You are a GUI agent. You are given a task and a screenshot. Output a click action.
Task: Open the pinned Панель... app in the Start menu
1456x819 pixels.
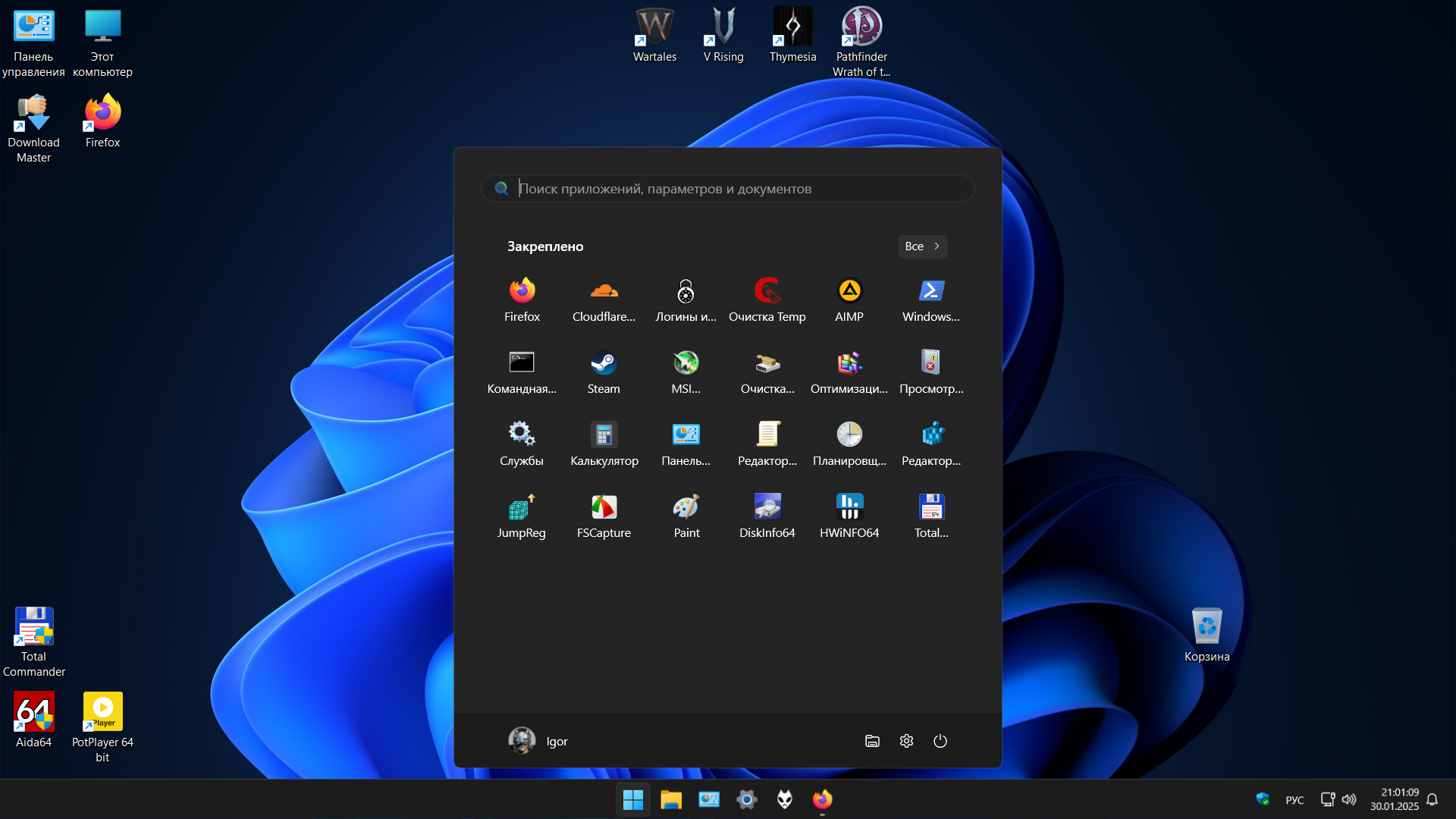686,444
